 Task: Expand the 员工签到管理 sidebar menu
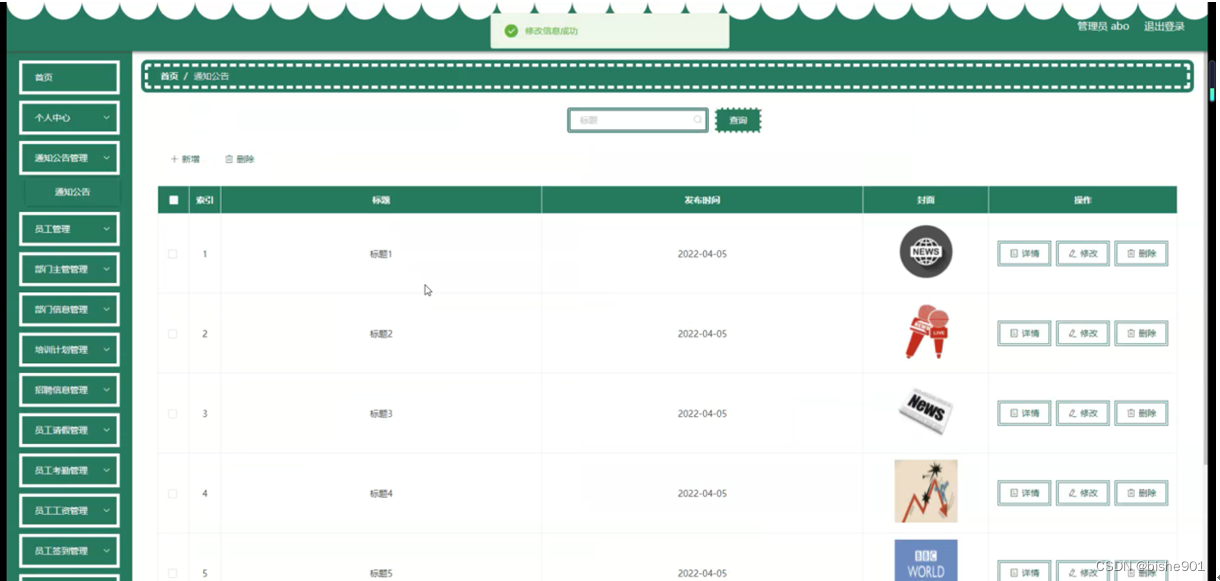[x=70, y=551]
